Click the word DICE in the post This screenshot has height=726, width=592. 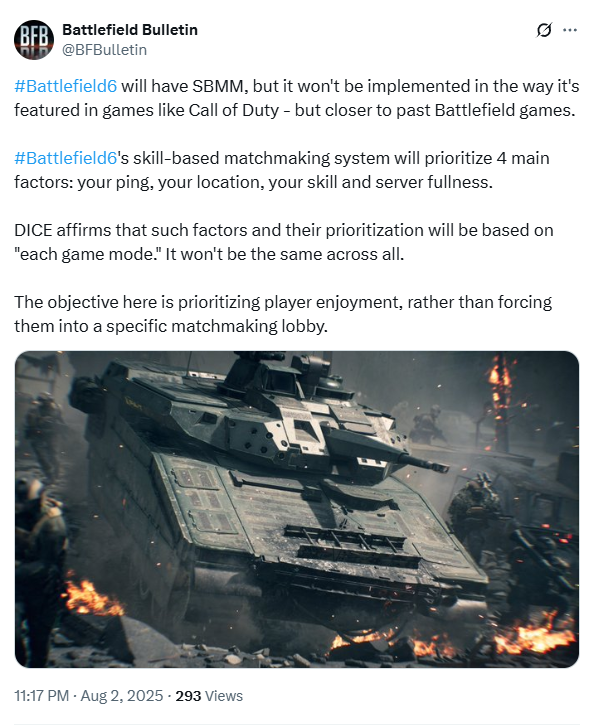point(33,230)
